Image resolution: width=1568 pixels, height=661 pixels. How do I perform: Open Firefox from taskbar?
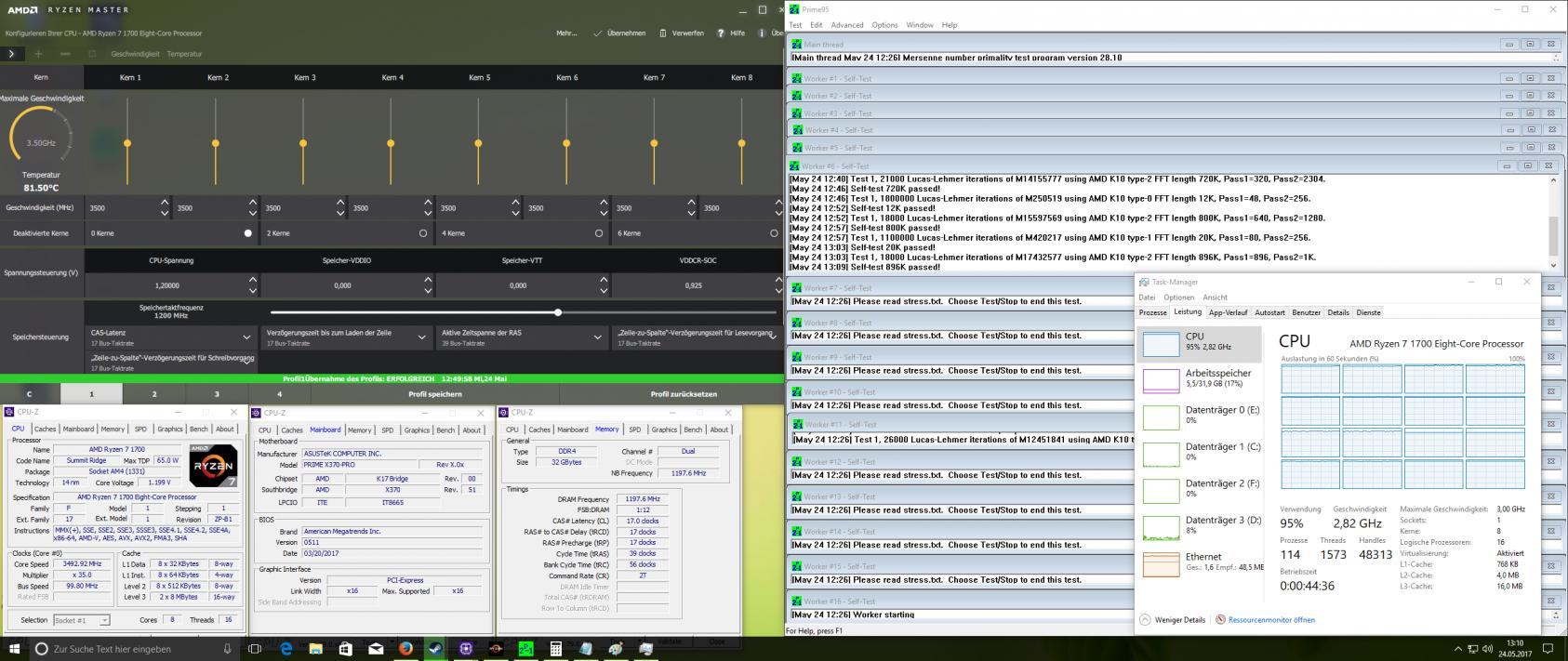click(x=405, y=648)
